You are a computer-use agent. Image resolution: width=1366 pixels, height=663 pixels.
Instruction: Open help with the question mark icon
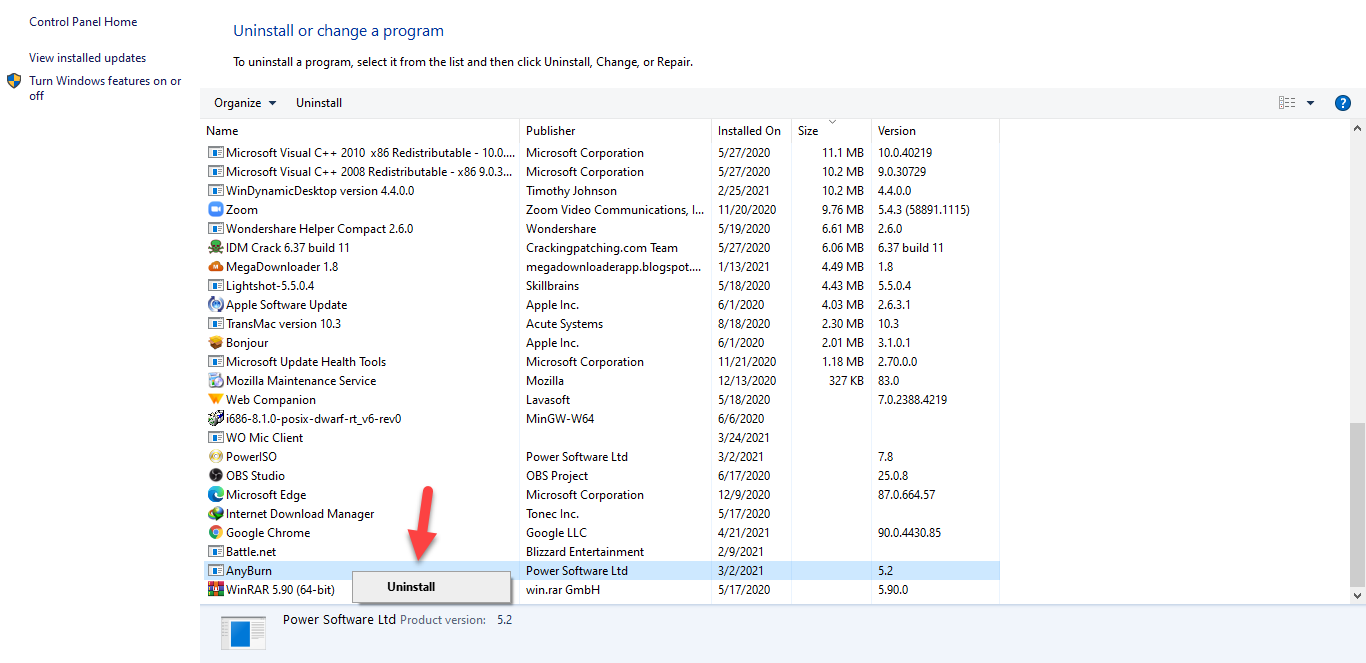point(1343,103)
